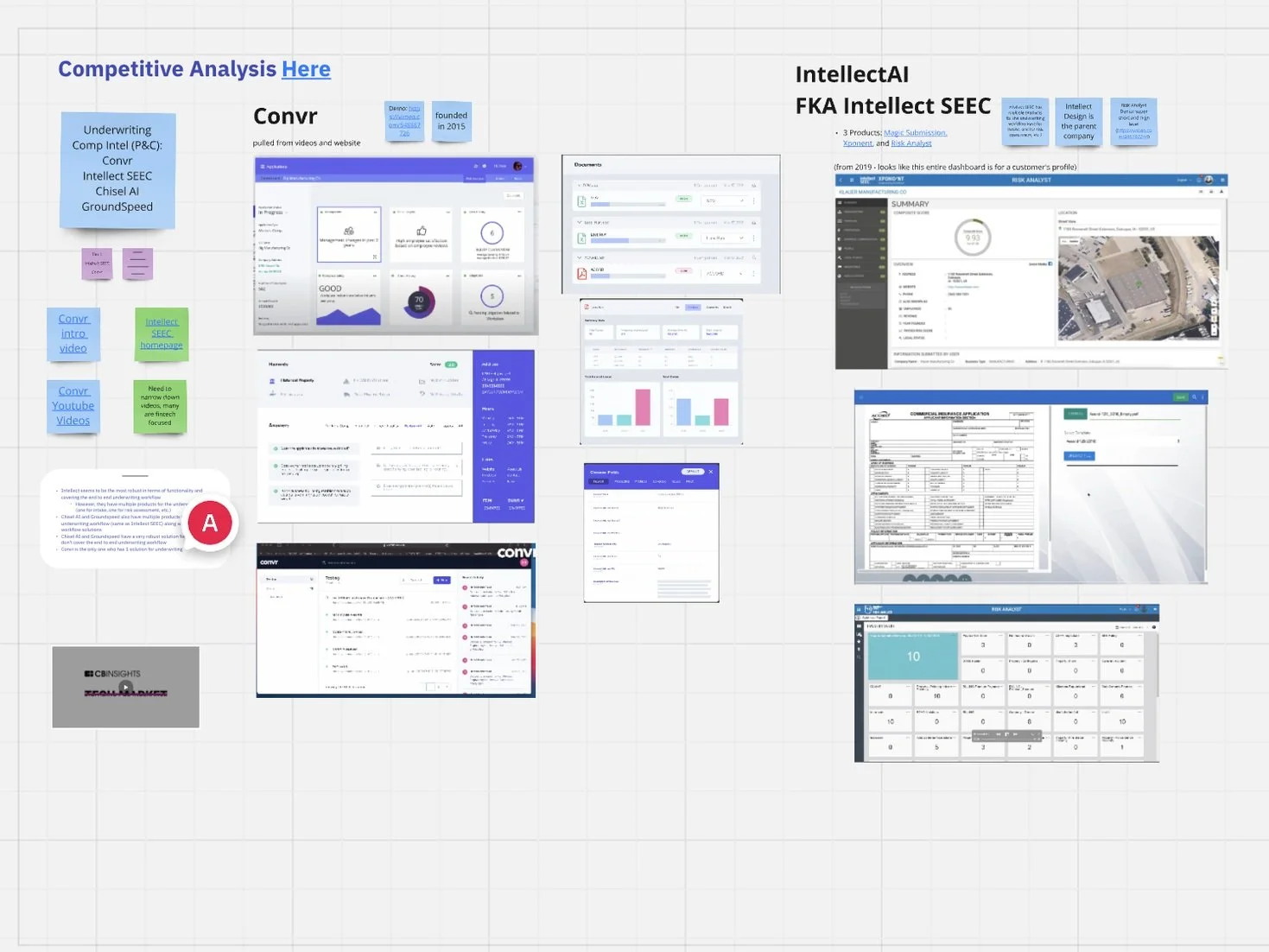This screenshot has height=952, width=1269.
Task: Select the 'Need to narrow down videos' green sticky
Action: (x=160, y=406)
